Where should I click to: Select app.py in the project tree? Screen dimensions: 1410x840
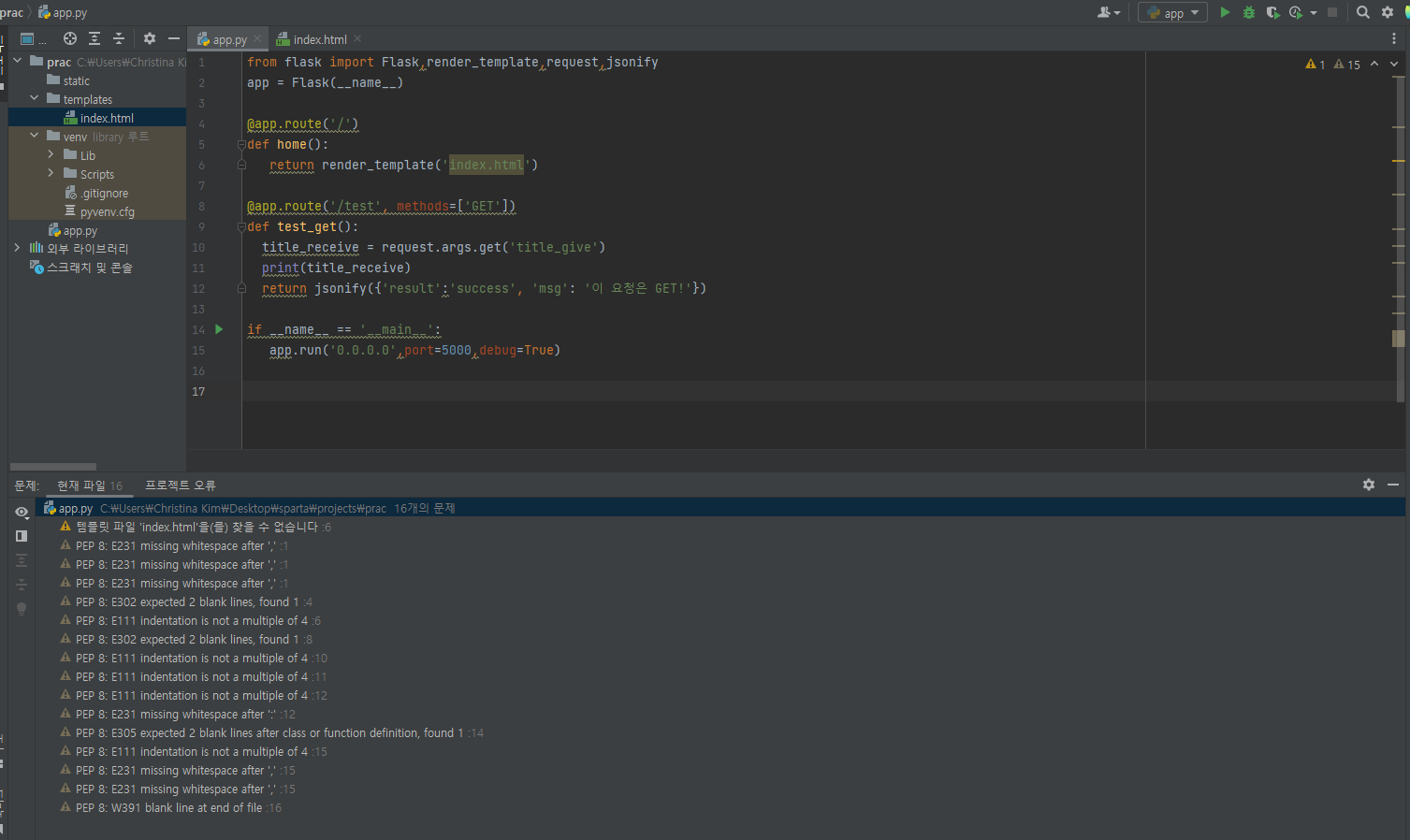coord(73,230)
